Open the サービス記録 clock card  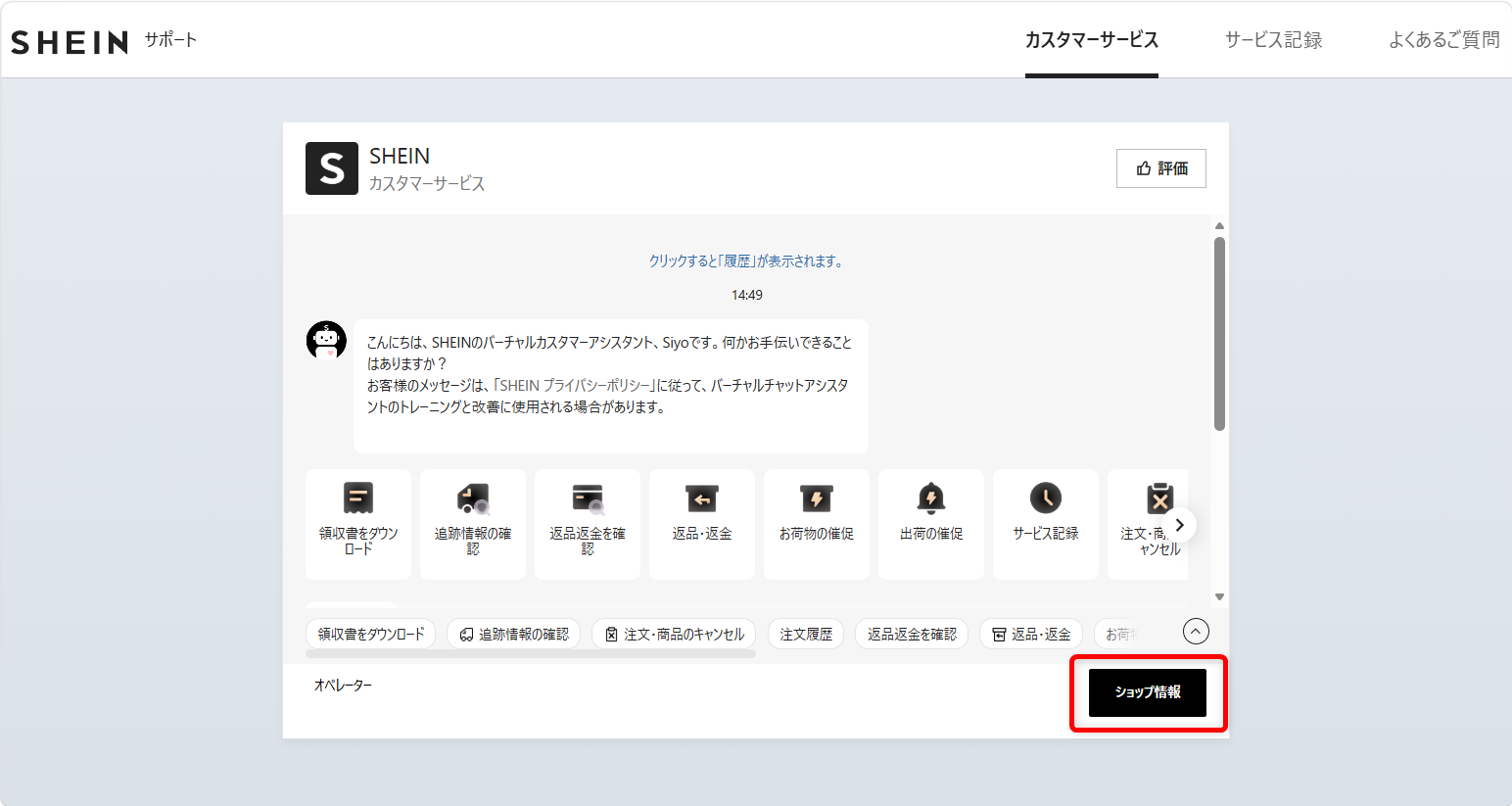pyautogui.click(x=1046, y=524)
